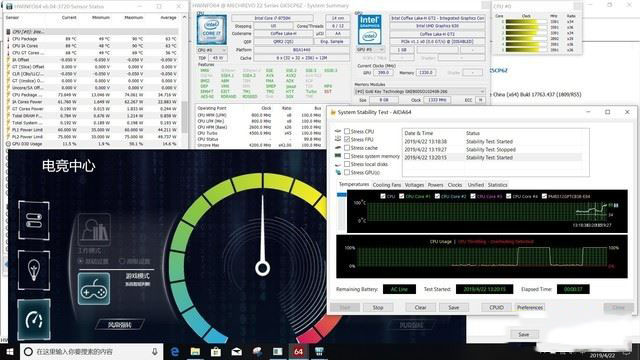Viewport: 640px width, 360px height.
Task: Open Microsoft Store from taskbar
Action: (x=216, y=351)
